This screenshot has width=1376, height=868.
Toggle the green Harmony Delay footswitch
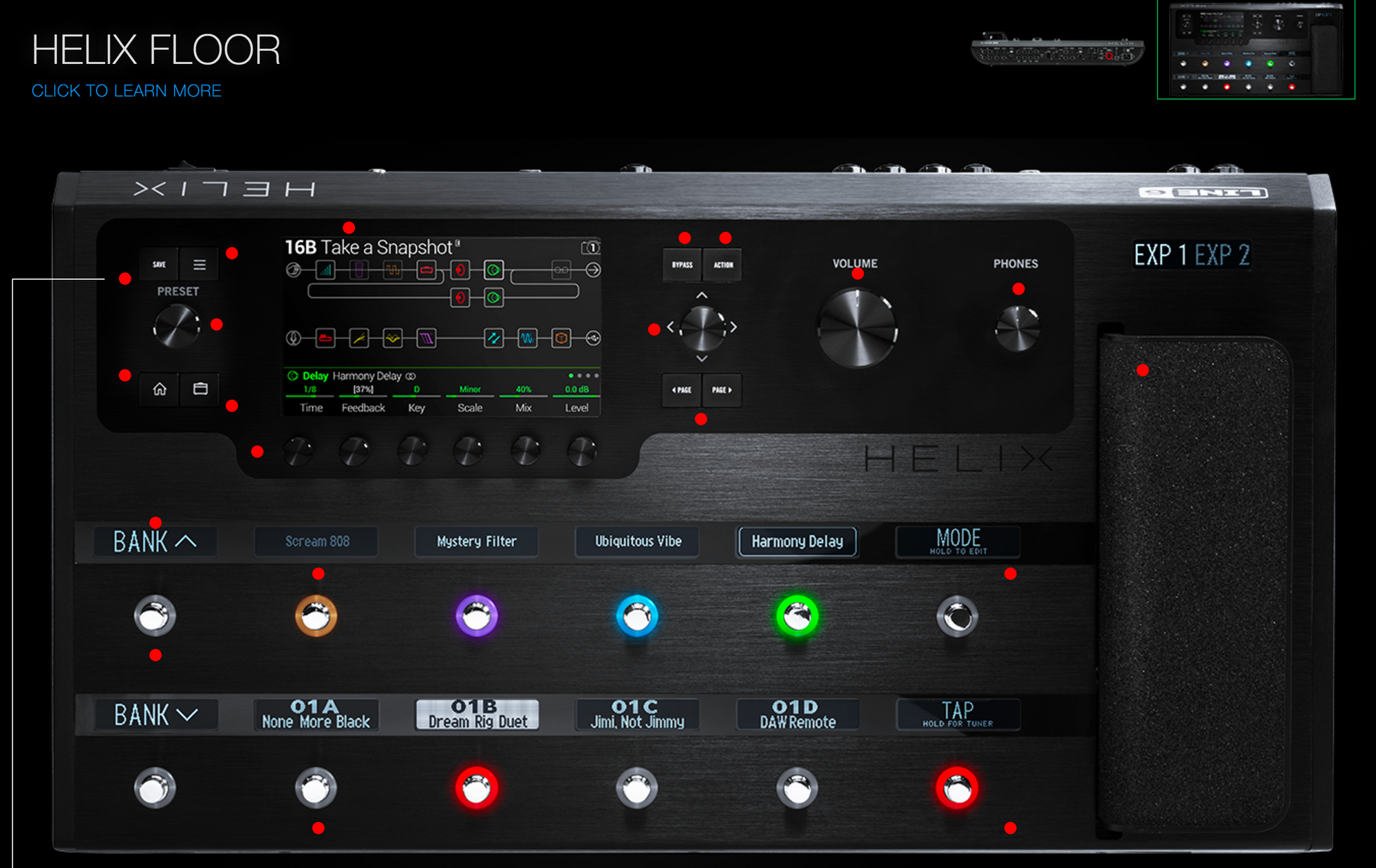pos(797,616)
